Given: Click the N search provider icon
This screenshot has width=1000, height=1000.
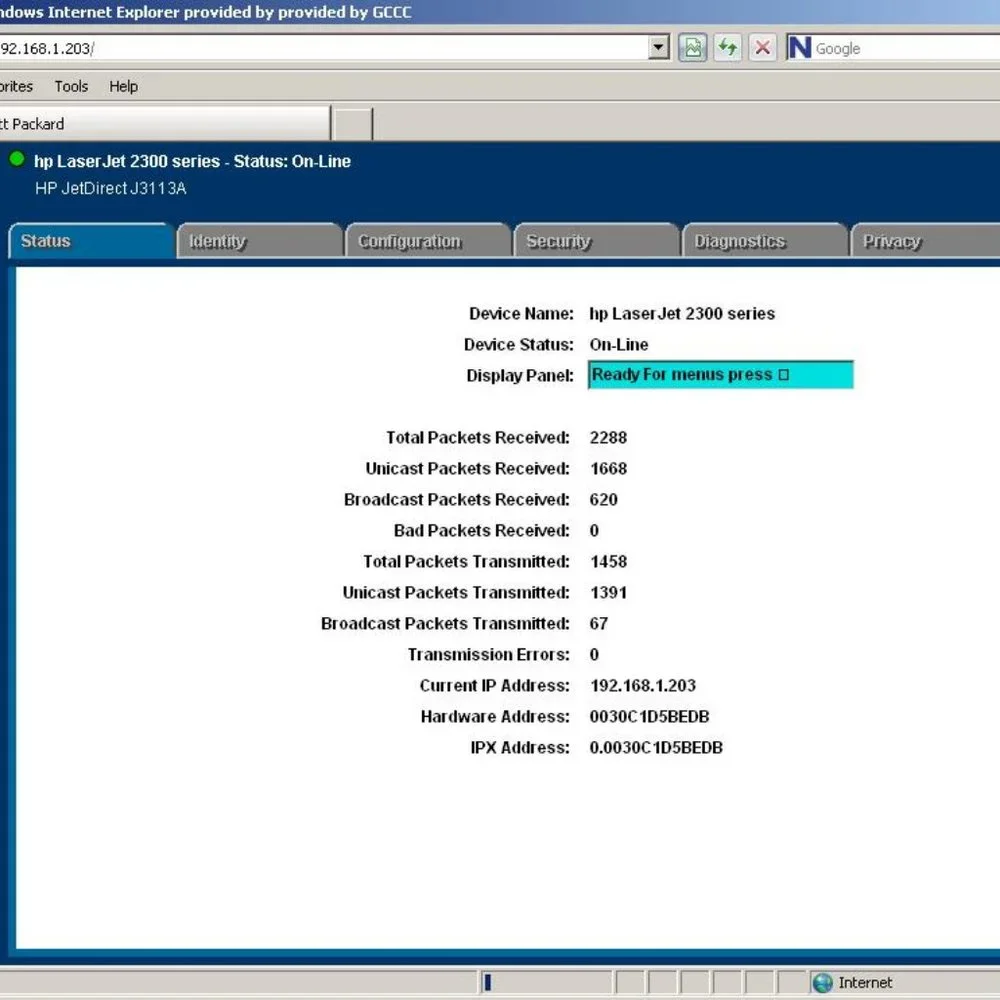Looking at the screenshot, I should pos(799,48).
